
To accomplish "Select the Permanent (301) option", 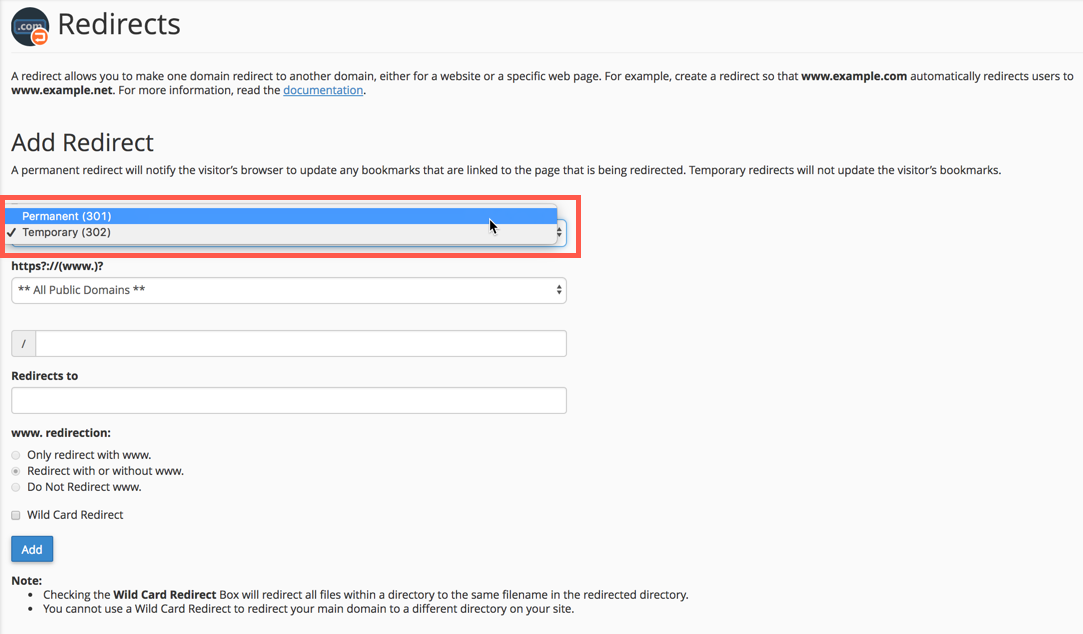I will point(67,216).
